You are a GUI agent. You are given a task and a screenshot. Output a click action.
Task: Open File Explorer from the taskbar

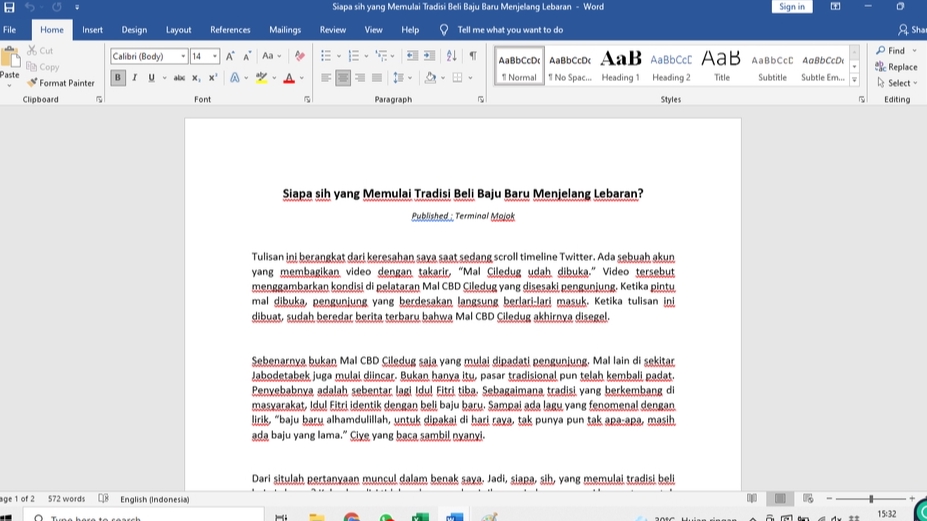coord(317,517)
